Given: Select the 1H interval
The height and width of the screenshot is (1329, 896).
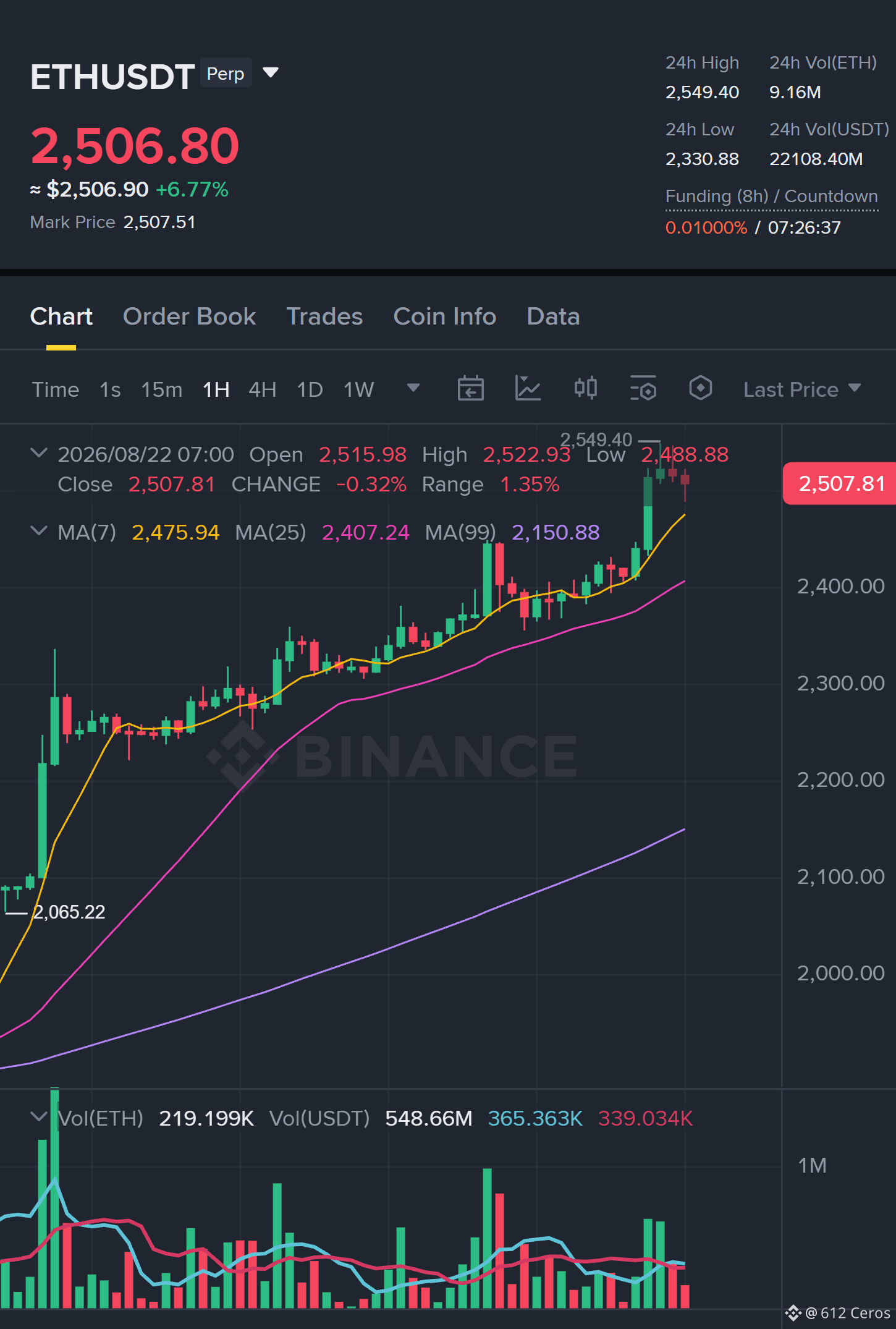Looking at the screenshot, I should tap(216, 389).
